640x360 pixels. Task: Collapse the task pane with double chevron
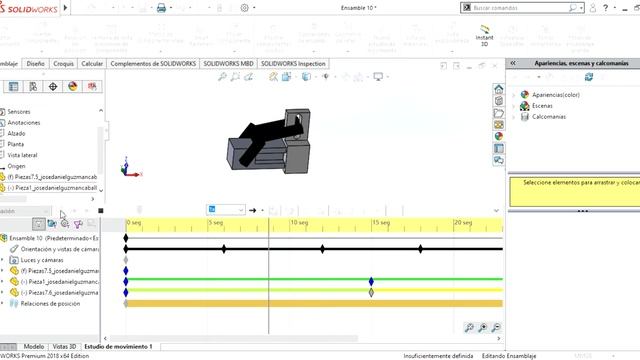pos(513,63)
